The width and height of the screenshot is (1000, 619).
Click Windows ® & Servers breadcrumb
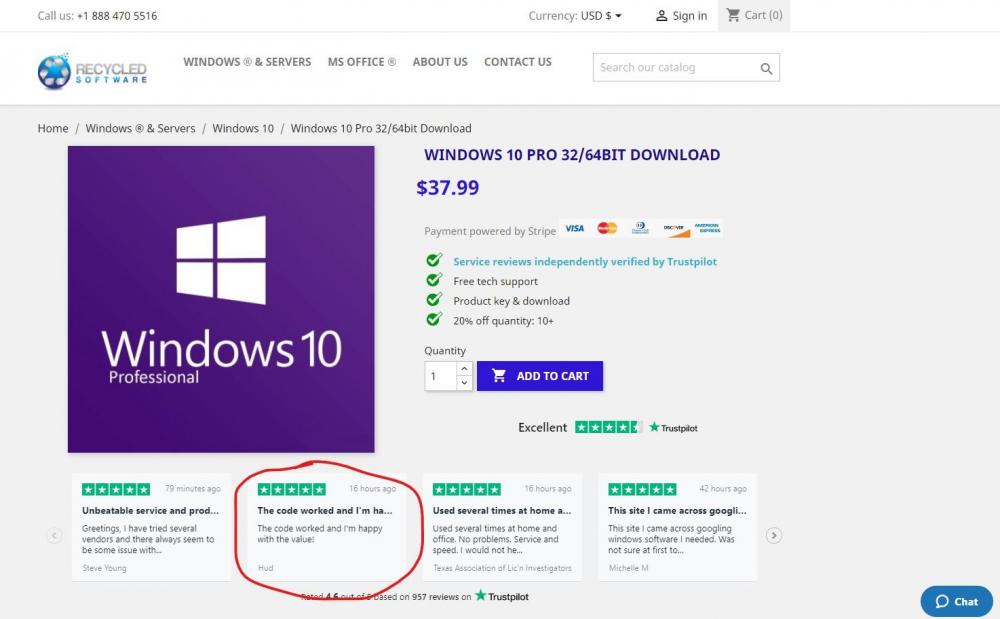point(140,128)
